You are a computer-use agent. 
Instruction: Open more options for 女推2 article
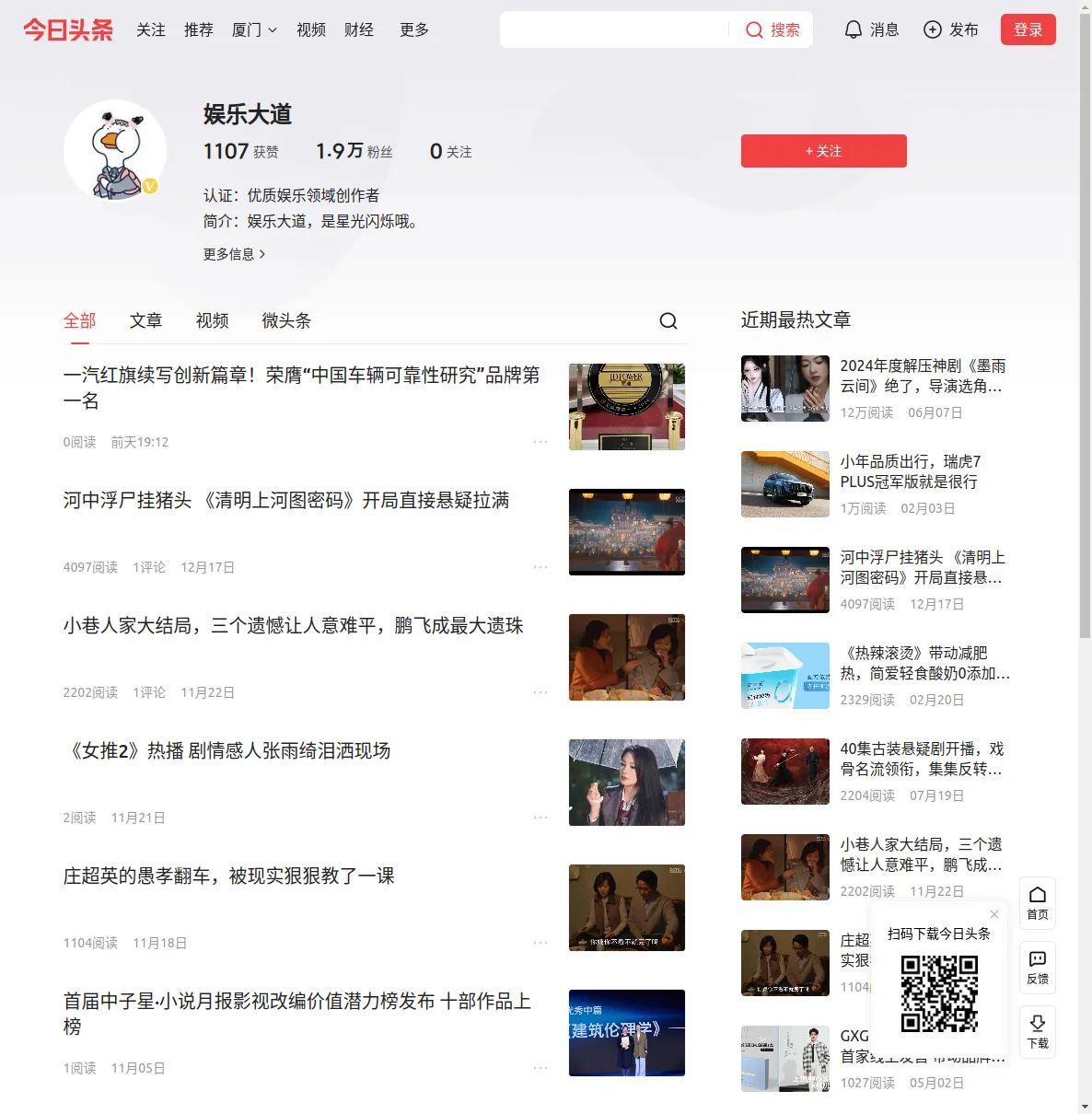pyautogui.click(x=540, y=818)
